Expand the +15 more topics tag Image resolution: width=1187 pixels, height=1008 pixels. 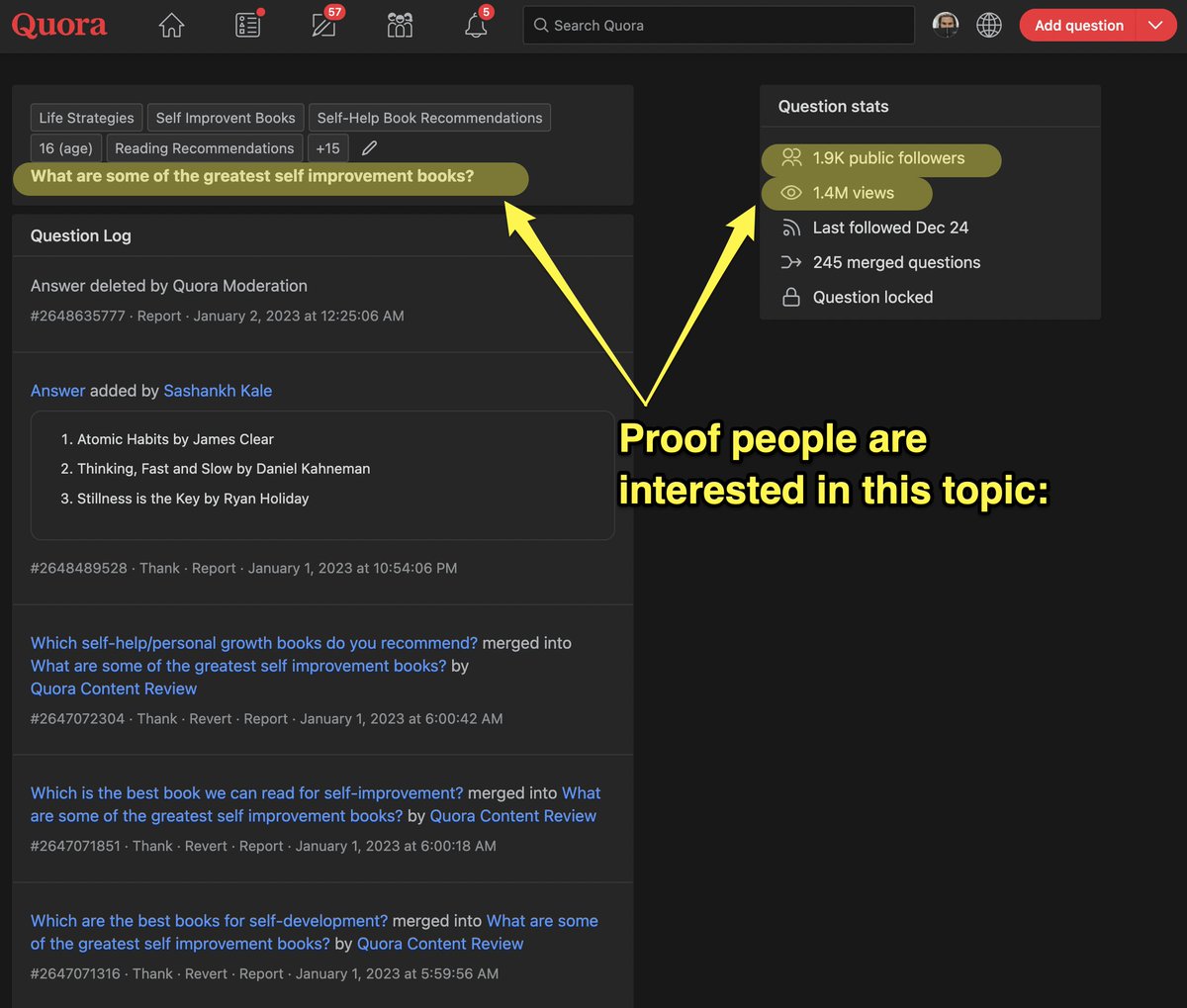pos(328,148)
